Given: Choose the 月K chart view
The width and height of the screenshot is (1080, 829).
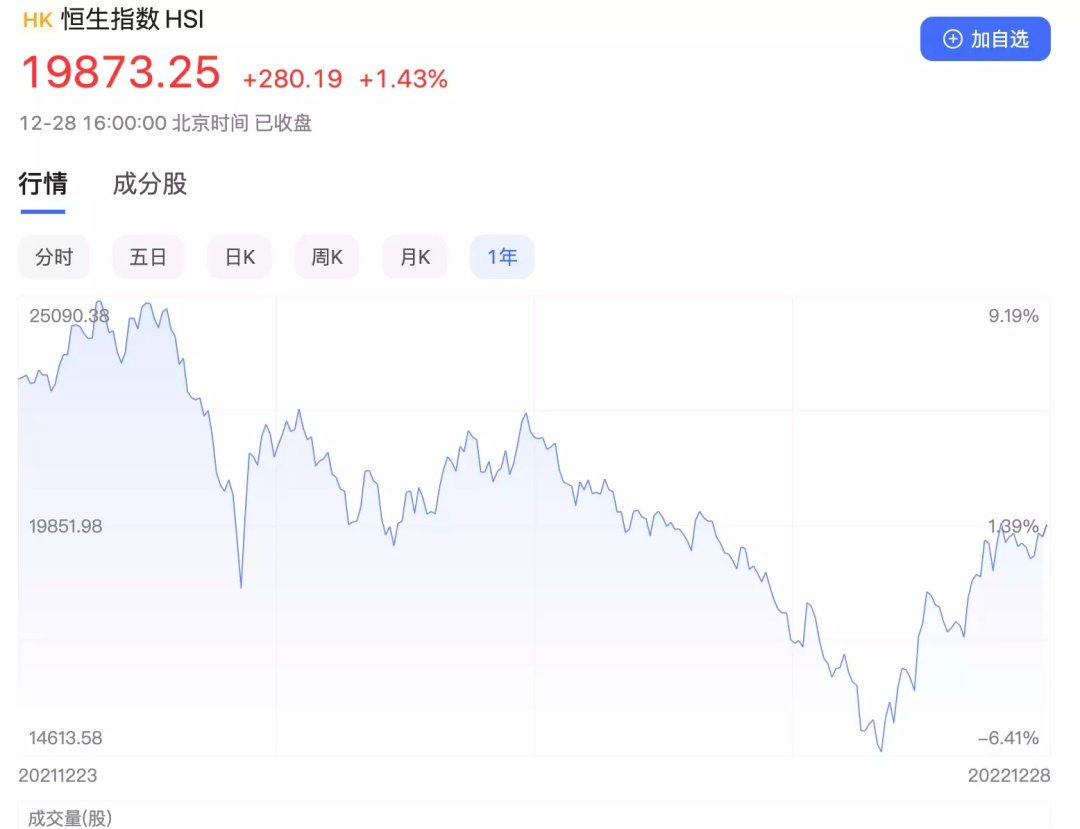Looking at the screenshot, I should 415,257.
